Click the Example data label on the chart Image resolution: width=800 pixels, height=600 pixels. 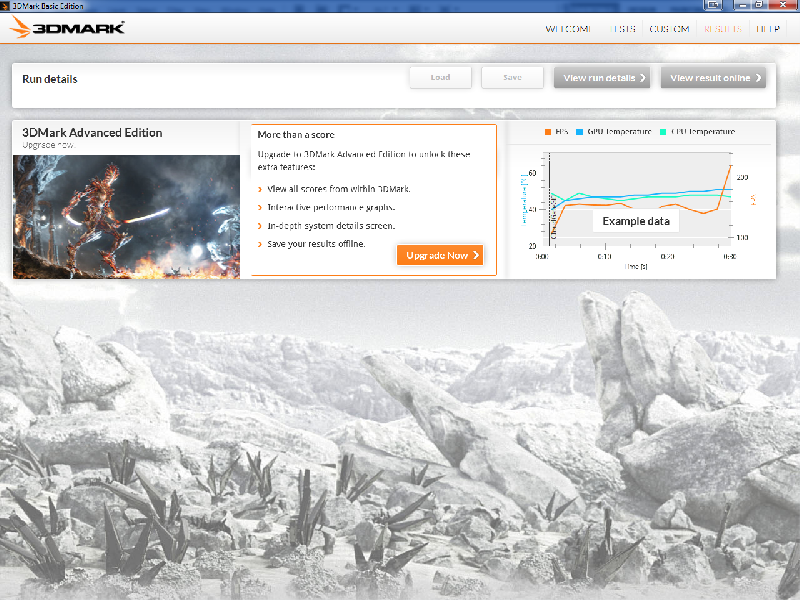pyautogui.click(x=636, y=221)
